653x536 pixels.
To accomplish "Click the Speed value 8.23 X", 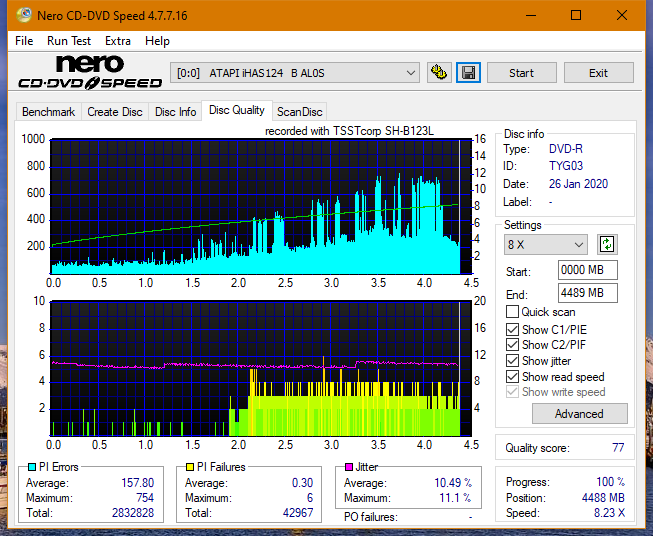I will point(609,513).
